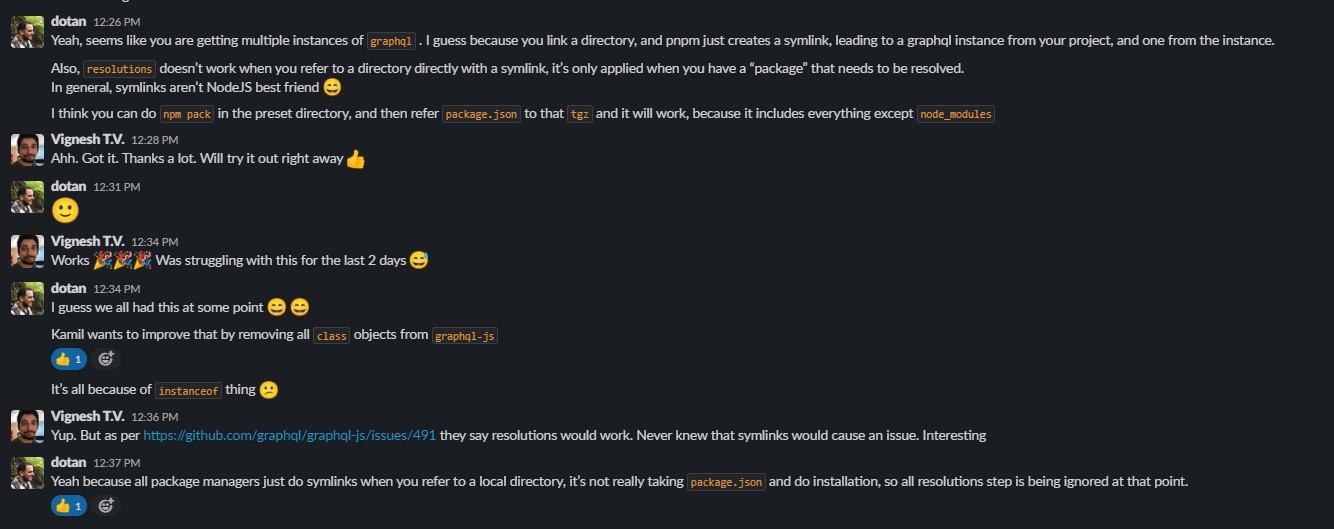The image size is (1334, 529).
Task: Toggle the thumbs-up reaction on the last message
Action: coord(69,506)
